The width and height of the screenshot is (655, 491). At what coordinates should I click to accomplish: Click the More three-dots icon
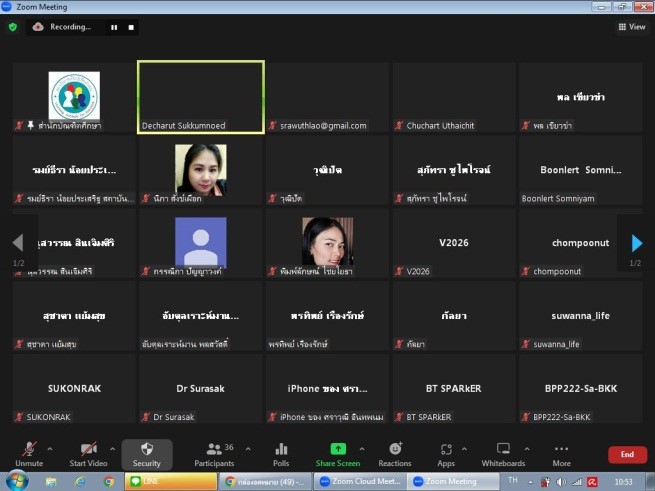tap(561, 450)
